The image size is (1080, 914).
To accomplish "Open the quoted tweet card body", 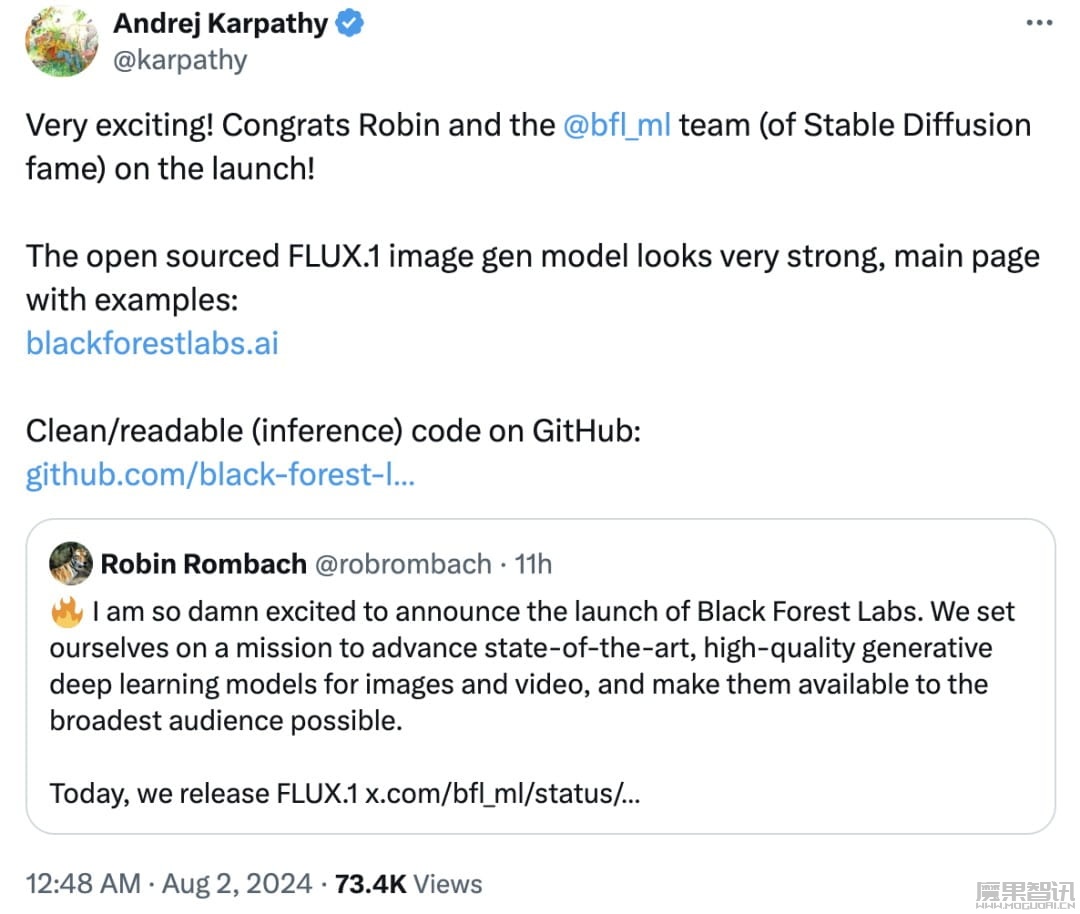I will pos(541,676).
